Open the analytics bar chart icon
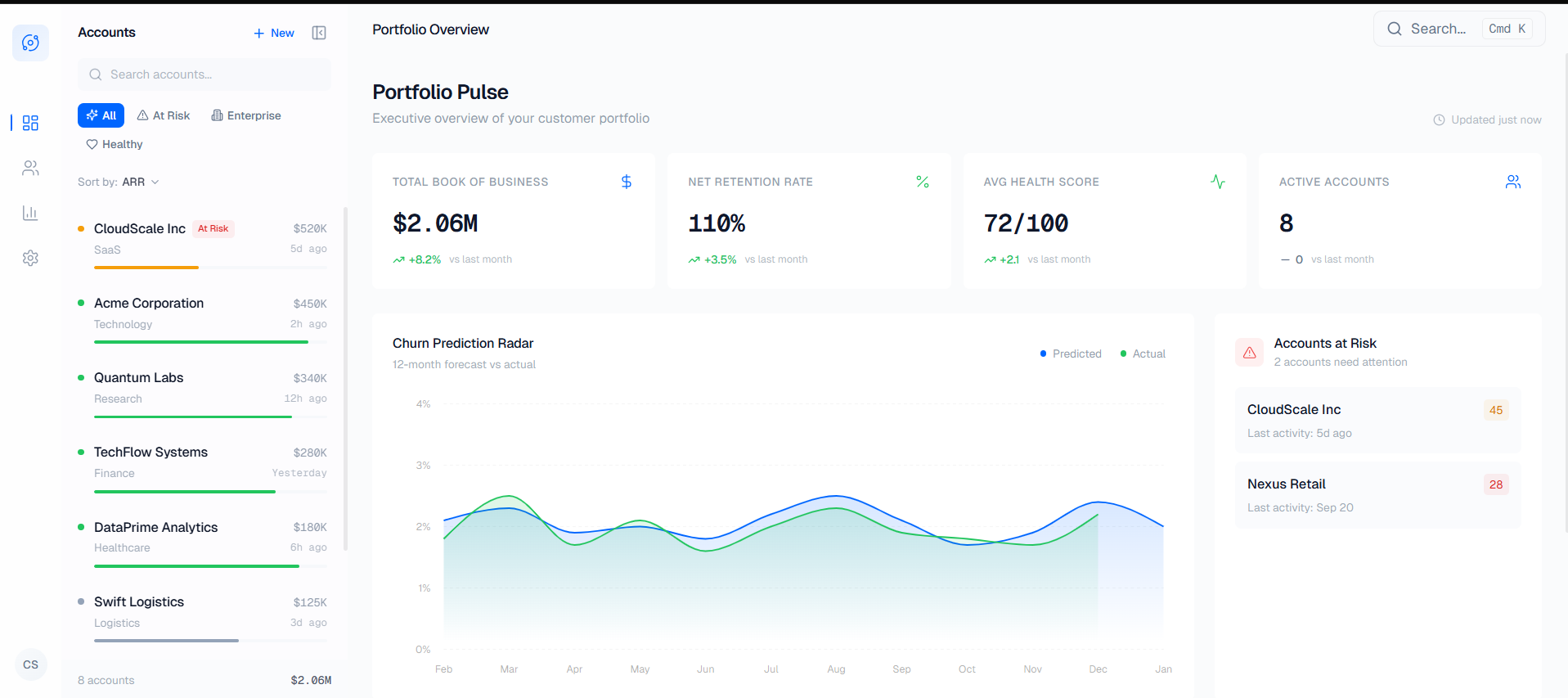 coord(30,213)
